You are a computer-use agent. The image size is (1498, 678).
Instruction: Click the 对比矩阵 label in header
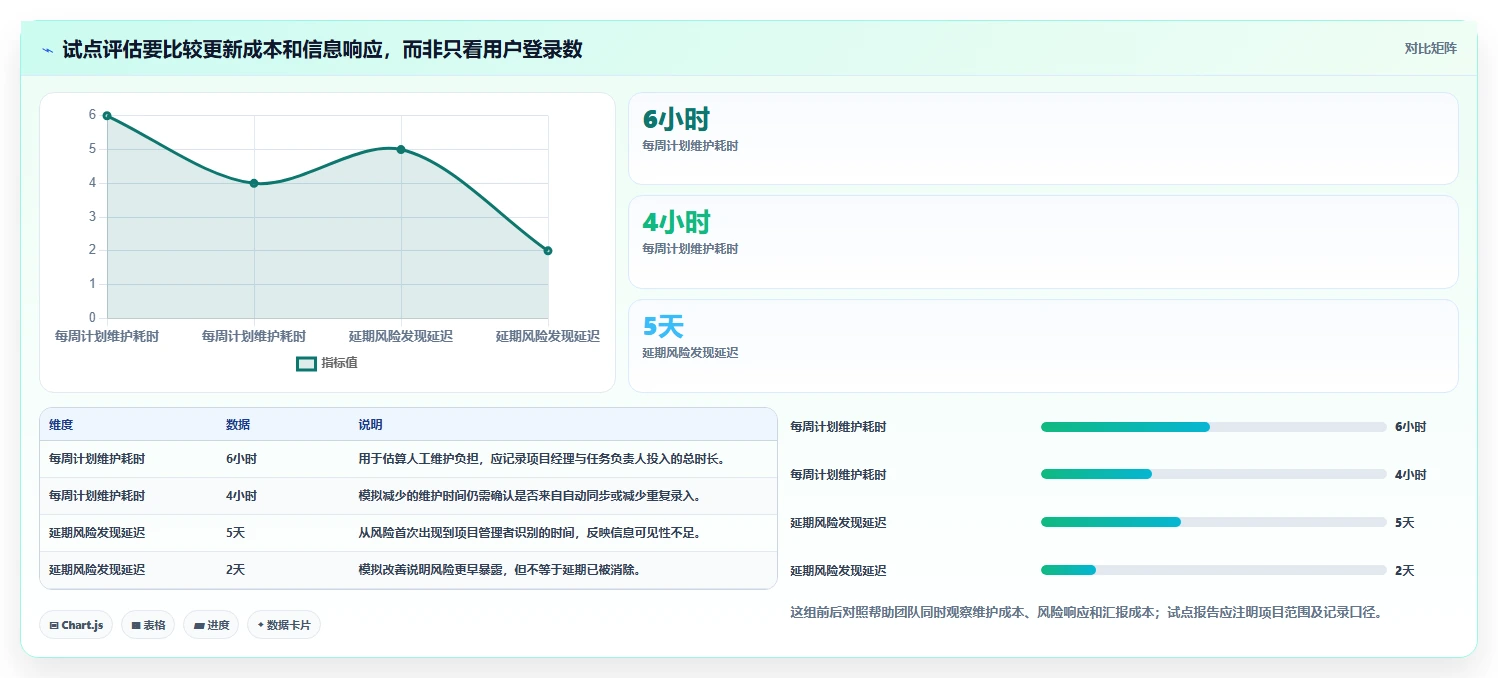(x=1431, y=48)
